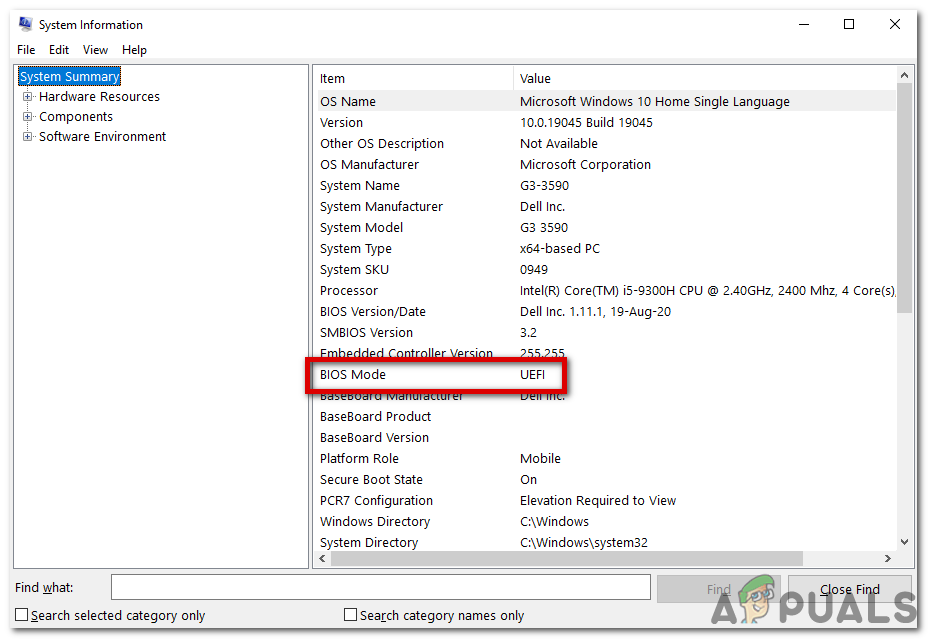Select the Secure Boot State row
928x639 pixels.
point(607,480)
